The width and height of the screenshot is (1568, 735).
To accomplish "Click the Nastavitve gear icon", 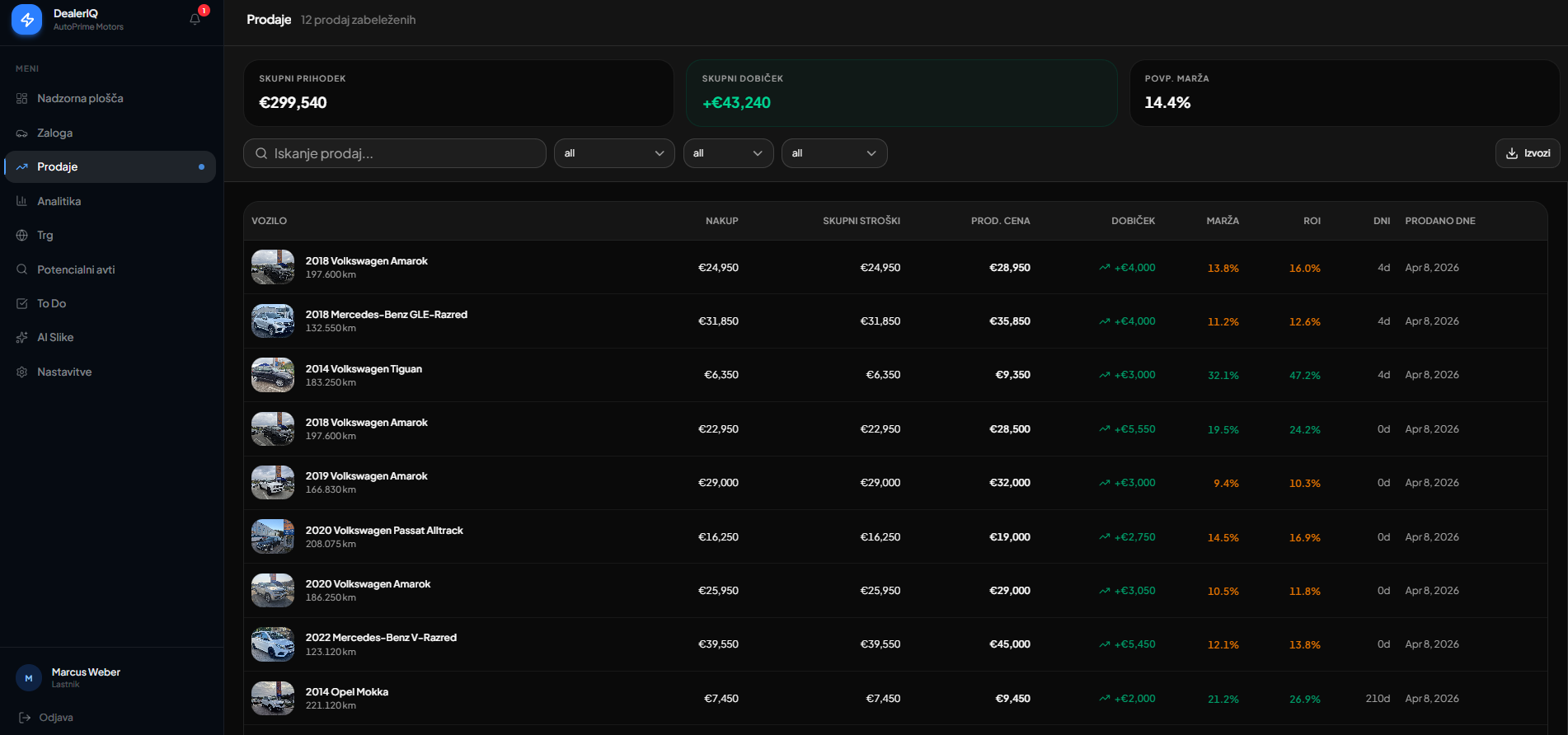I will [22, 372].
